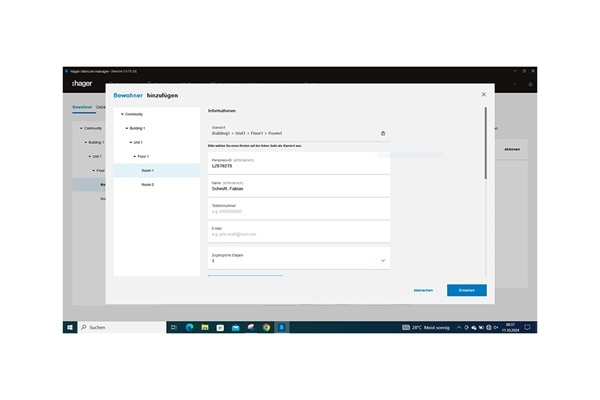Collapse the Building 1 tree node
This screenshot has height=400, width=600.
[128, 128]
